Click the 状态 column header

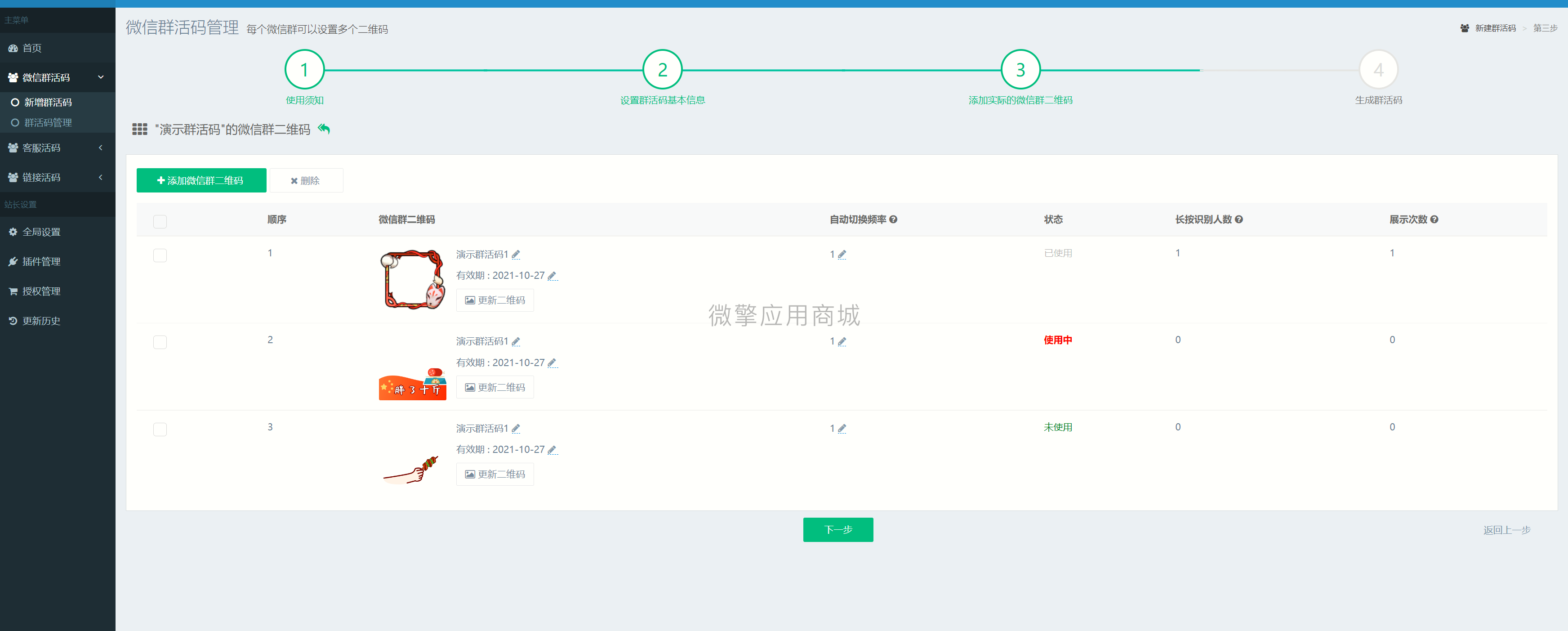coord(1053,219)
